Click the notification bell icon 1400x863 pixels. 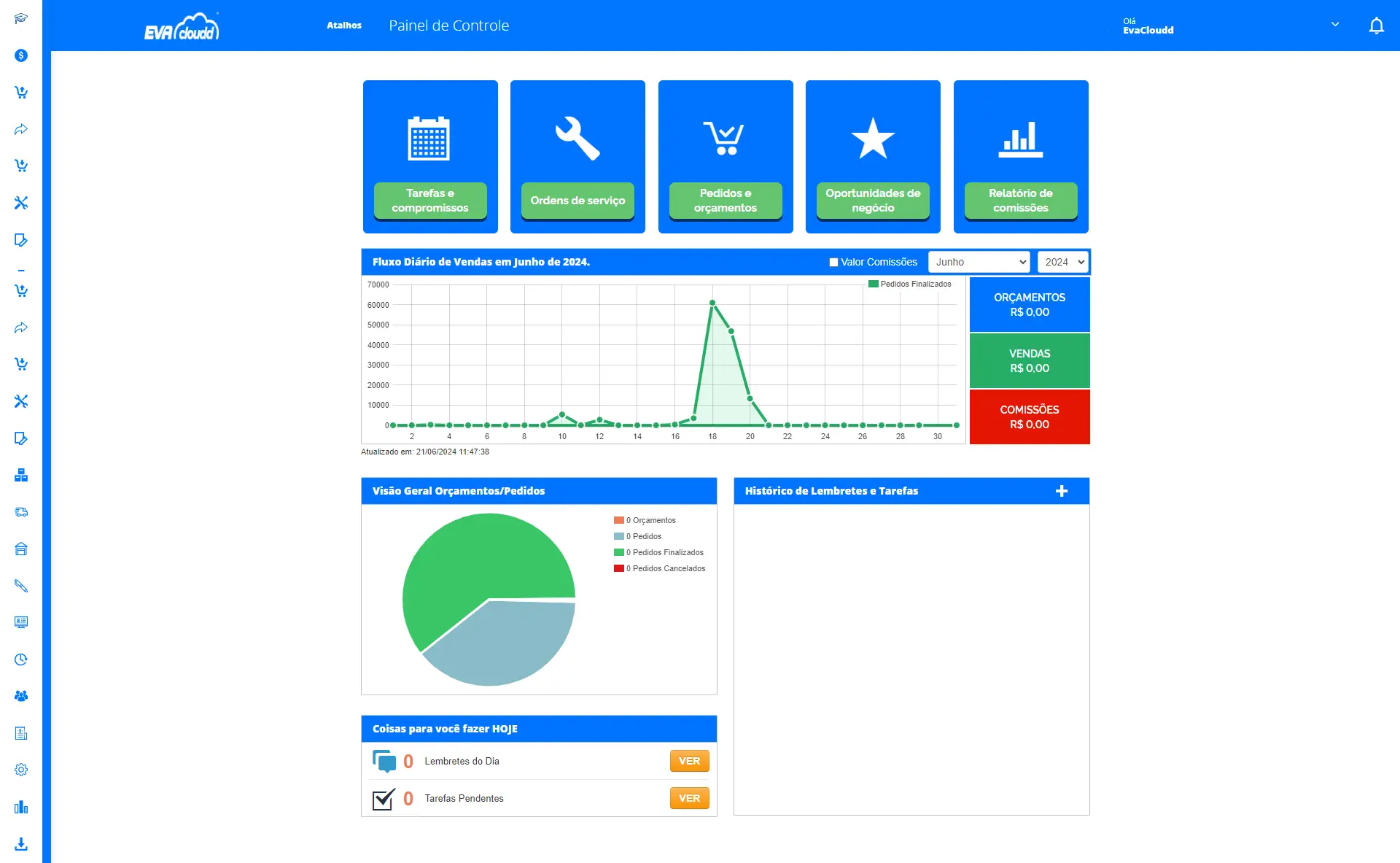pos(1376,26)
